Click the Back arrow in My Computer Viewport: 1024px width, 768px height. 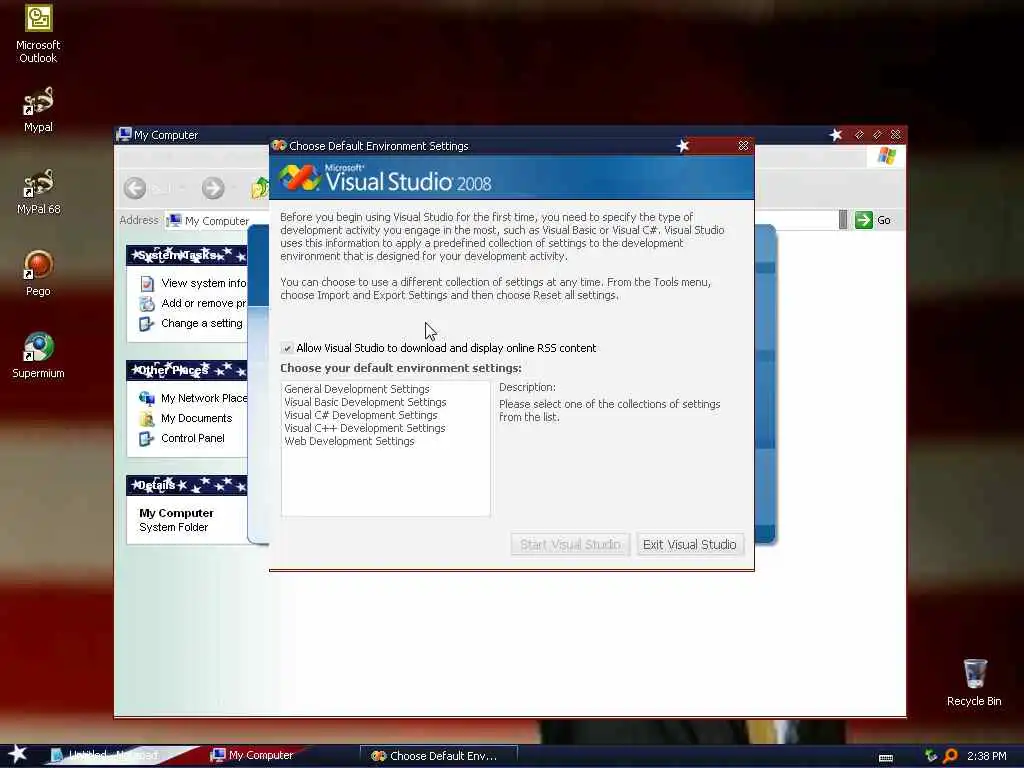click(135, 188)
